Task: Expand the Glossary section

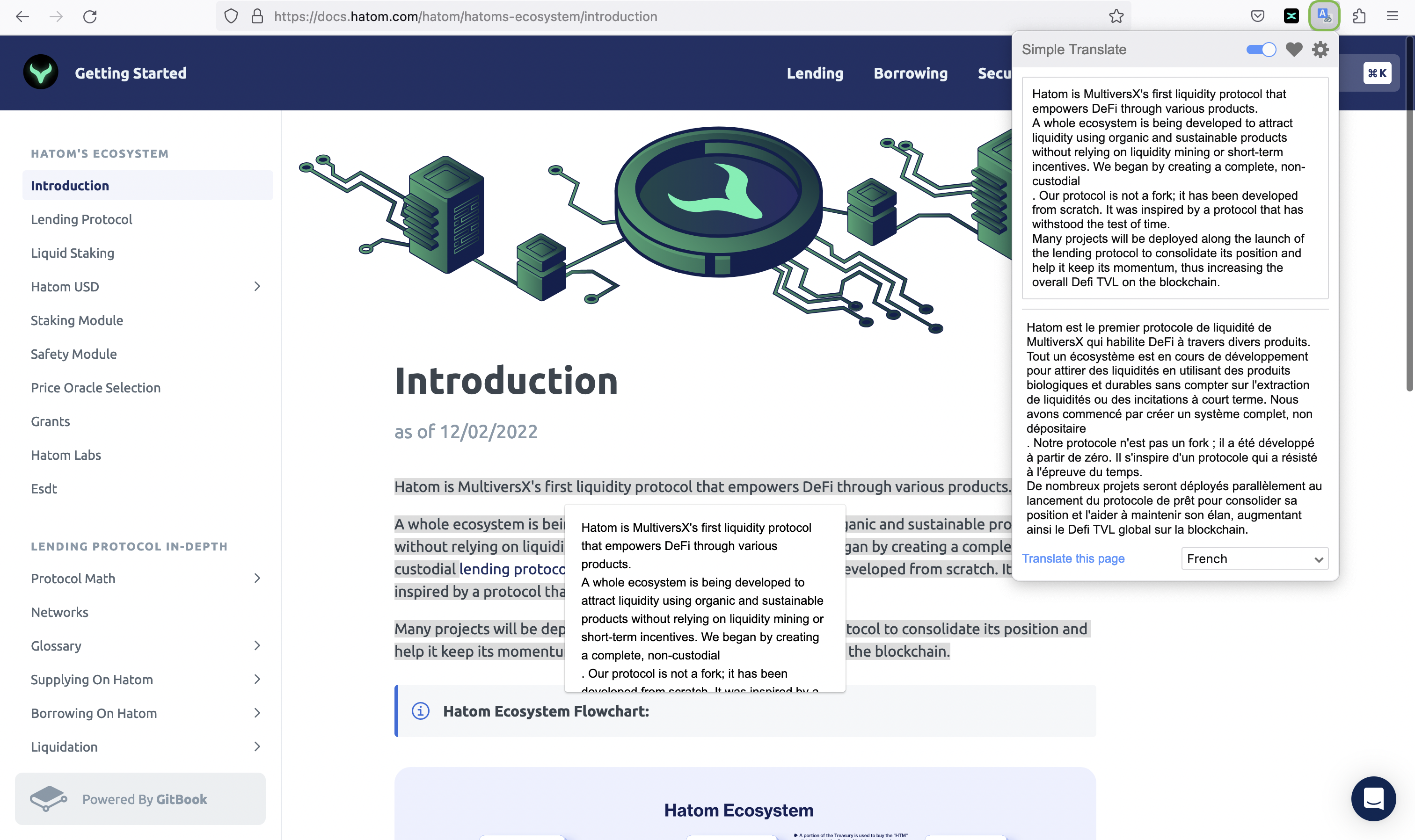Action: point(257,645)
